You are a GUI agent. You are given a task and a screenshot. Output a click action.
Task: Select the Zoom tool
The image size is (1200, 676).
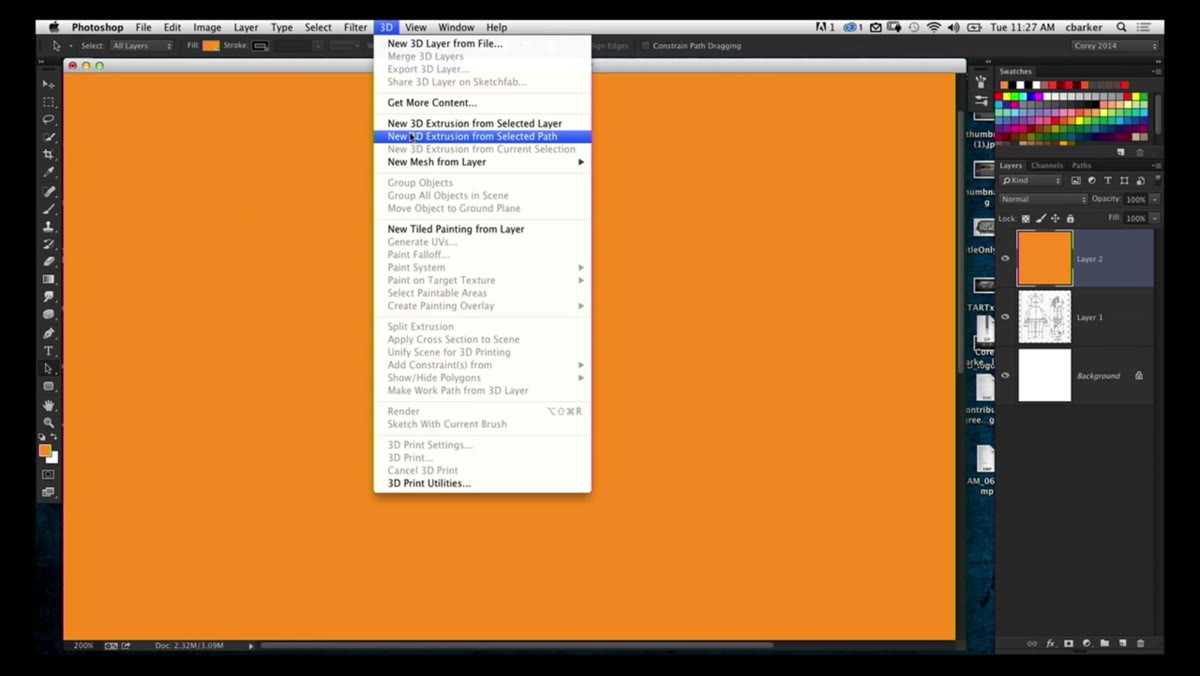click(x=48, y=423)
